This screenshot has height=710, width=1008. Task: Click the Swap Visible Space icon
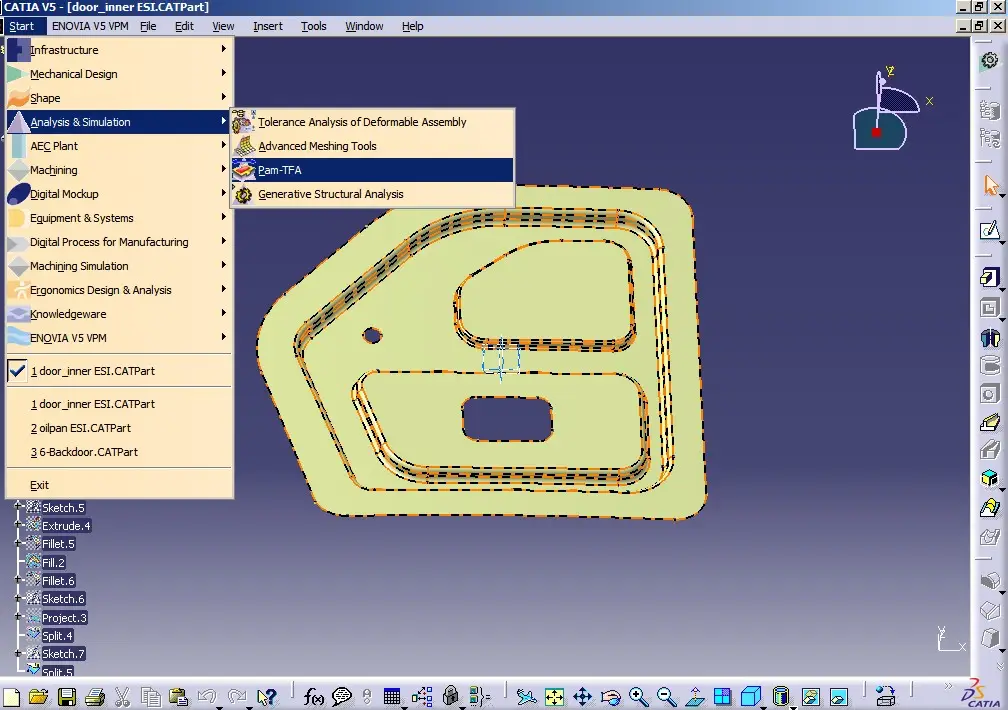click(x=838, y=697)
